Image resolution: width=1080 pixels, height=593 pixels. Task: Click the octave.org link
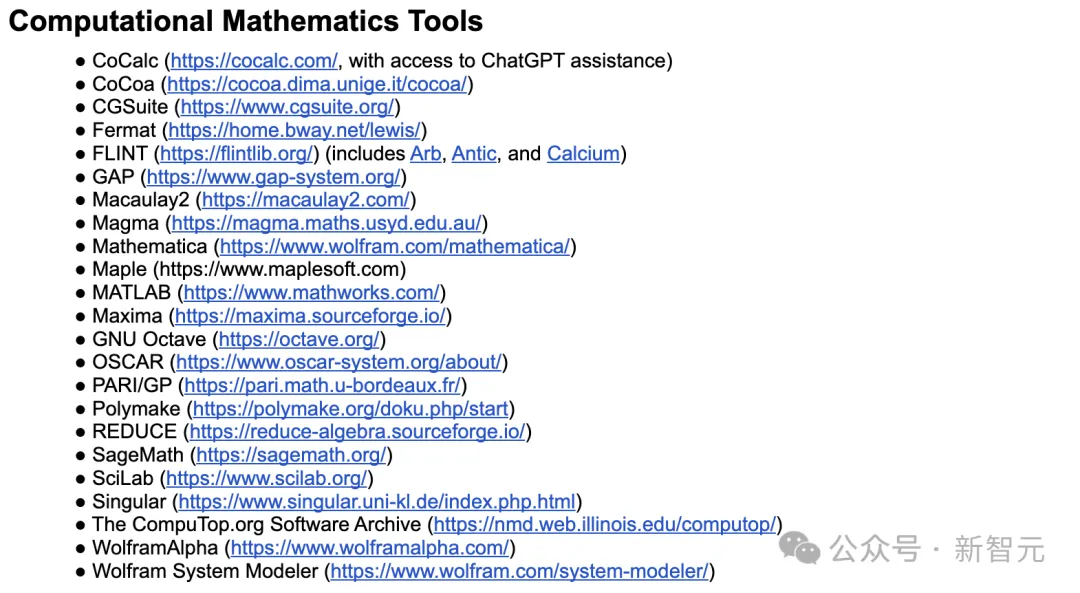(299, 340)
